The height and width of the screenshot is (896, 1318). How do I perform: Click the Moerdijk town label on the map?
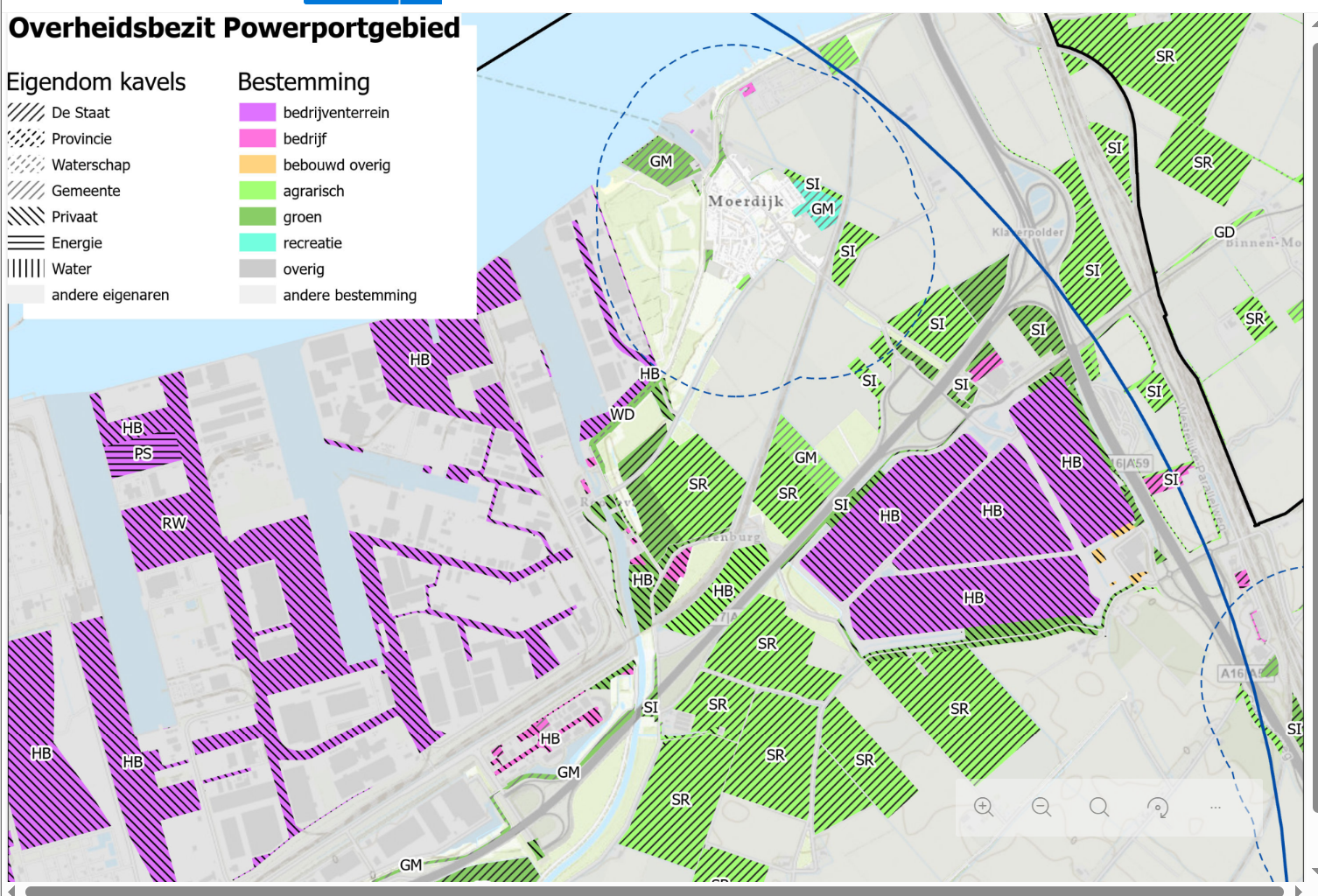pyautogui.click(x=746, y=201)
